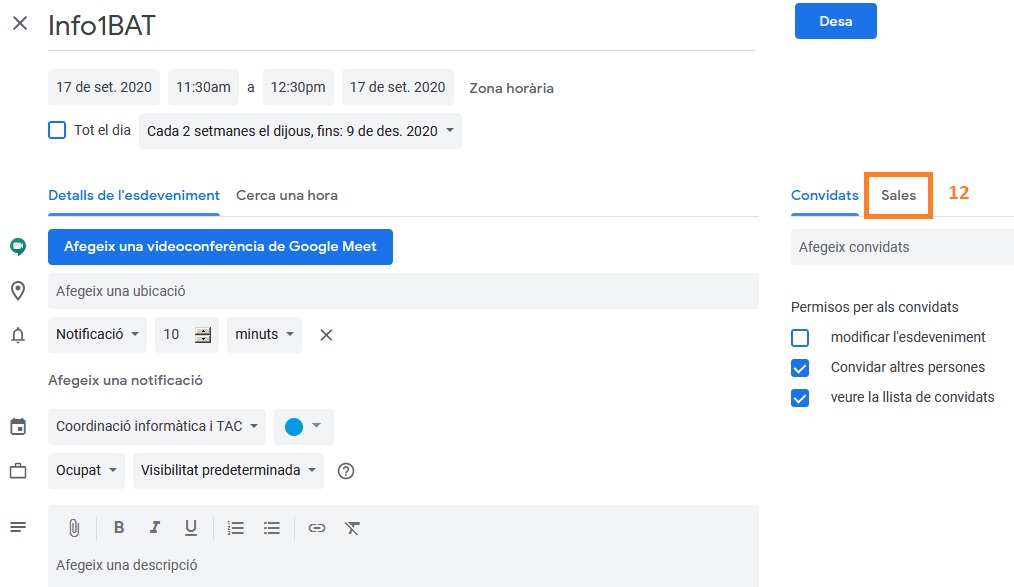The width and height of the screenshot is (1014, 587).
Task: Open the Notificació type dropdown
Action: click(97, 335)
